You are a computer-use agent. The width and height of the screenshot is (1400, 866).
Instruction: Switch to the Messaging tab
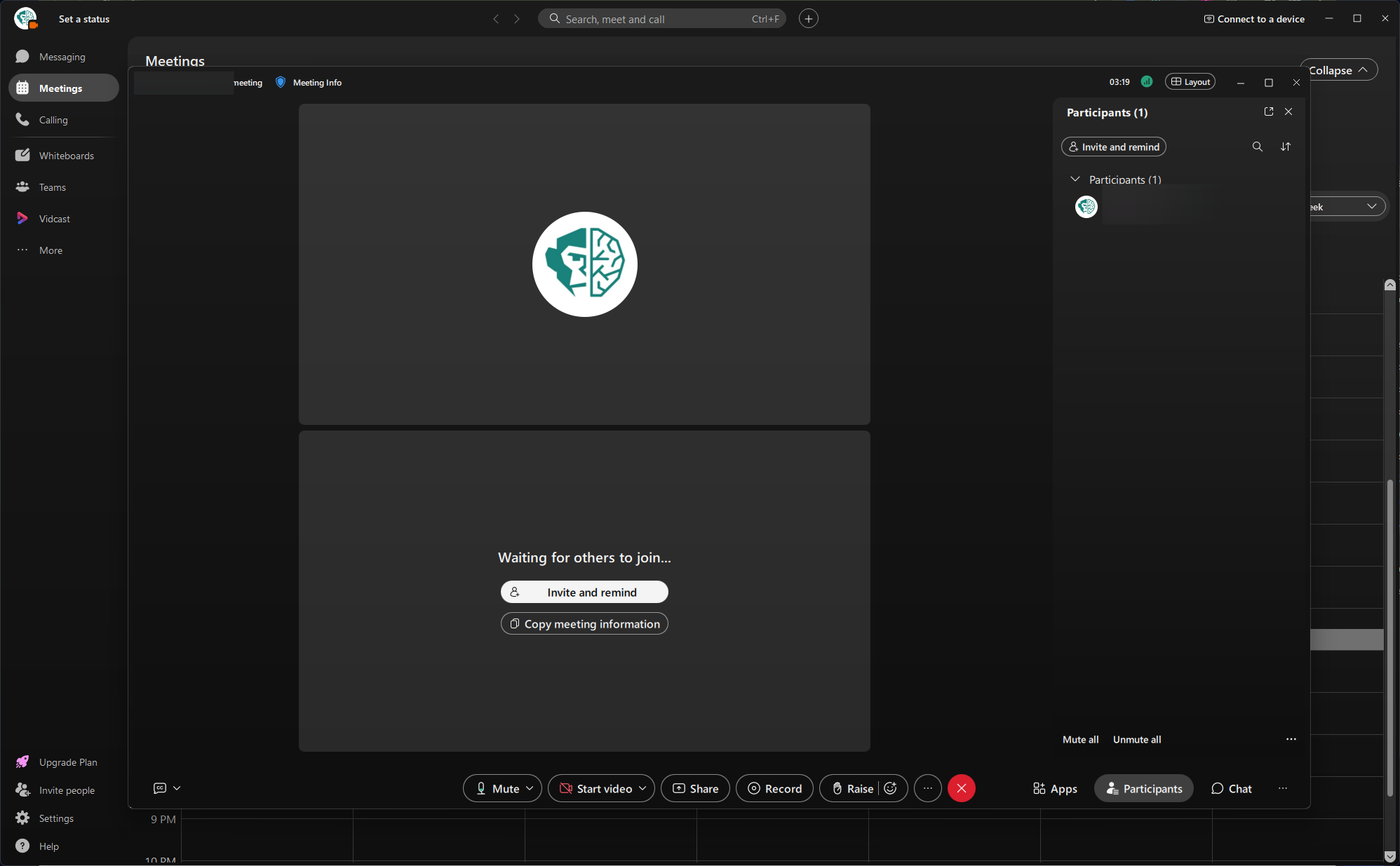click(x=64, y=57)
